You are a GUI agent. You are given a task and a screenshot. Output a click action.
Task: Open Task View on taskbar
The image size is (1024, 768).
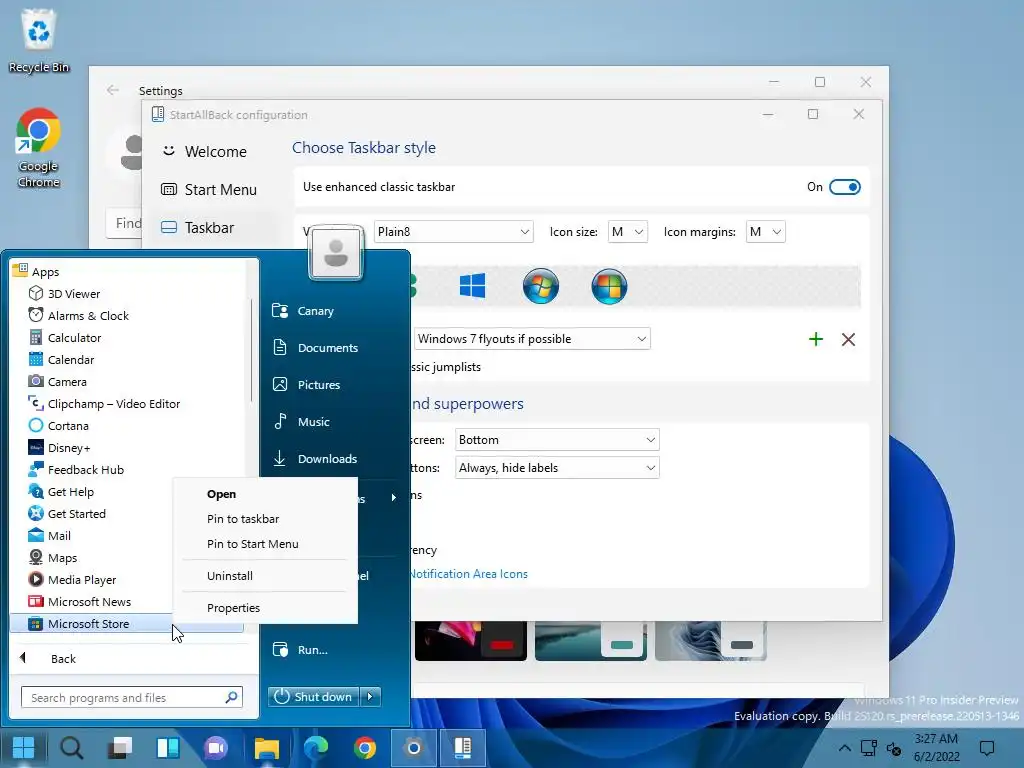click(120, 748)
